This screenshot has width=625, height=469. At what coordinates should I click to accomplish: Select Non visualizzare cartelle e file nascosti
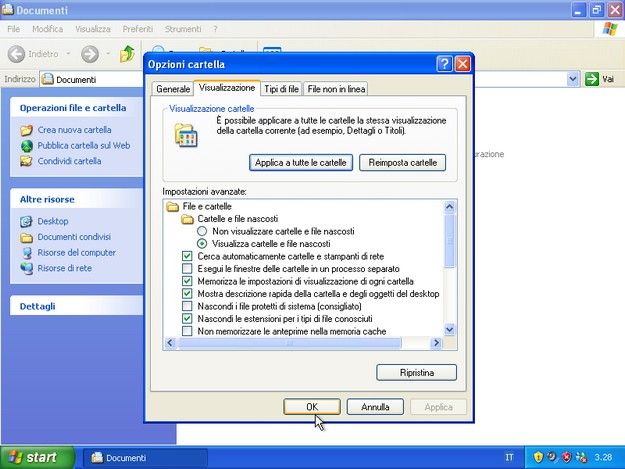(202, 231)
